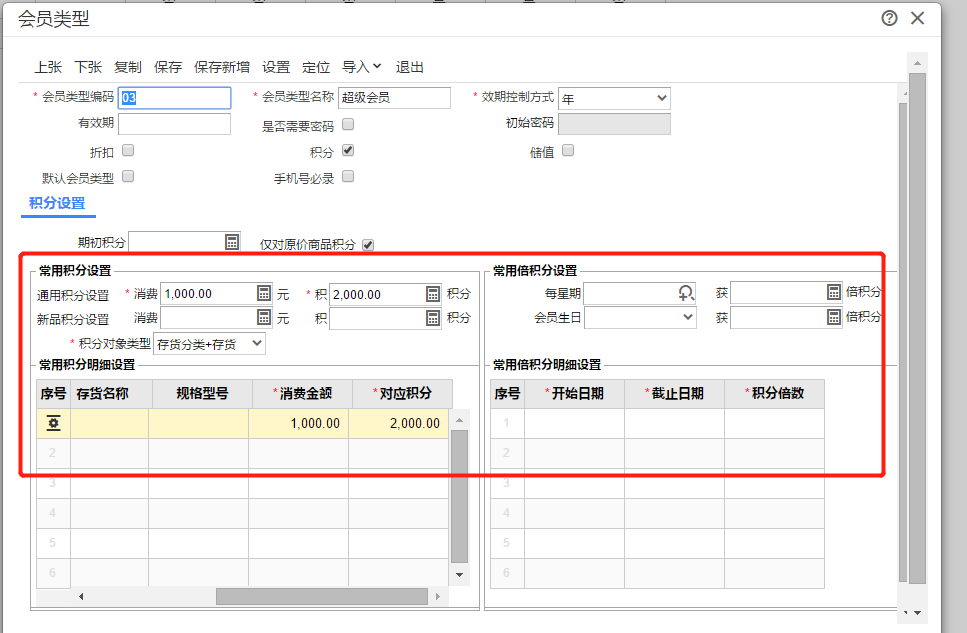Image resolution: width=967 pixels, height=633 pixels.
Task: Open calculator for 会员生日 倍积分 field
Action: pos(834,317)
